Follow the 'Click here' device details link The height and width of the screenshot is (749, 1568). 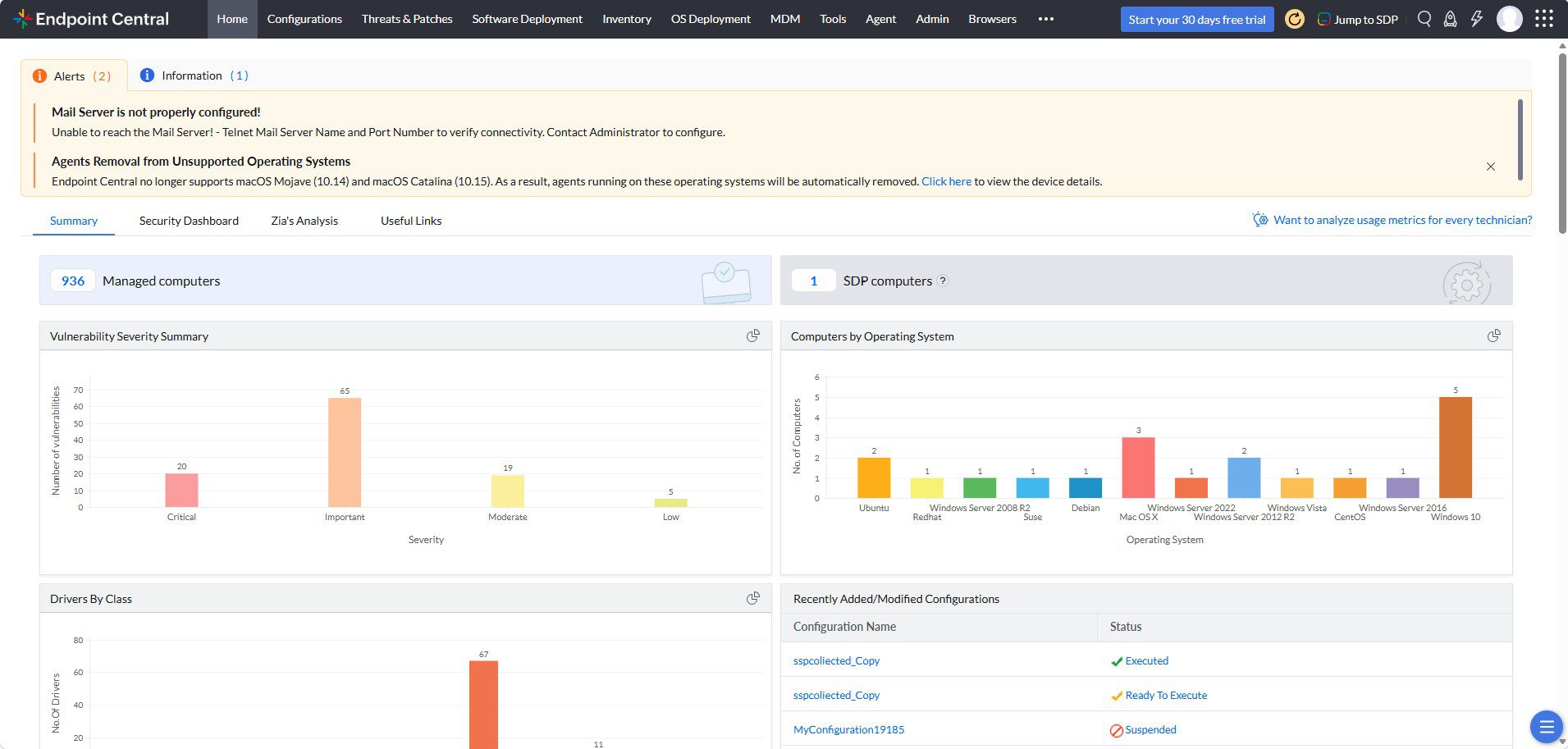pyautogui.click(x=946, y=181)
